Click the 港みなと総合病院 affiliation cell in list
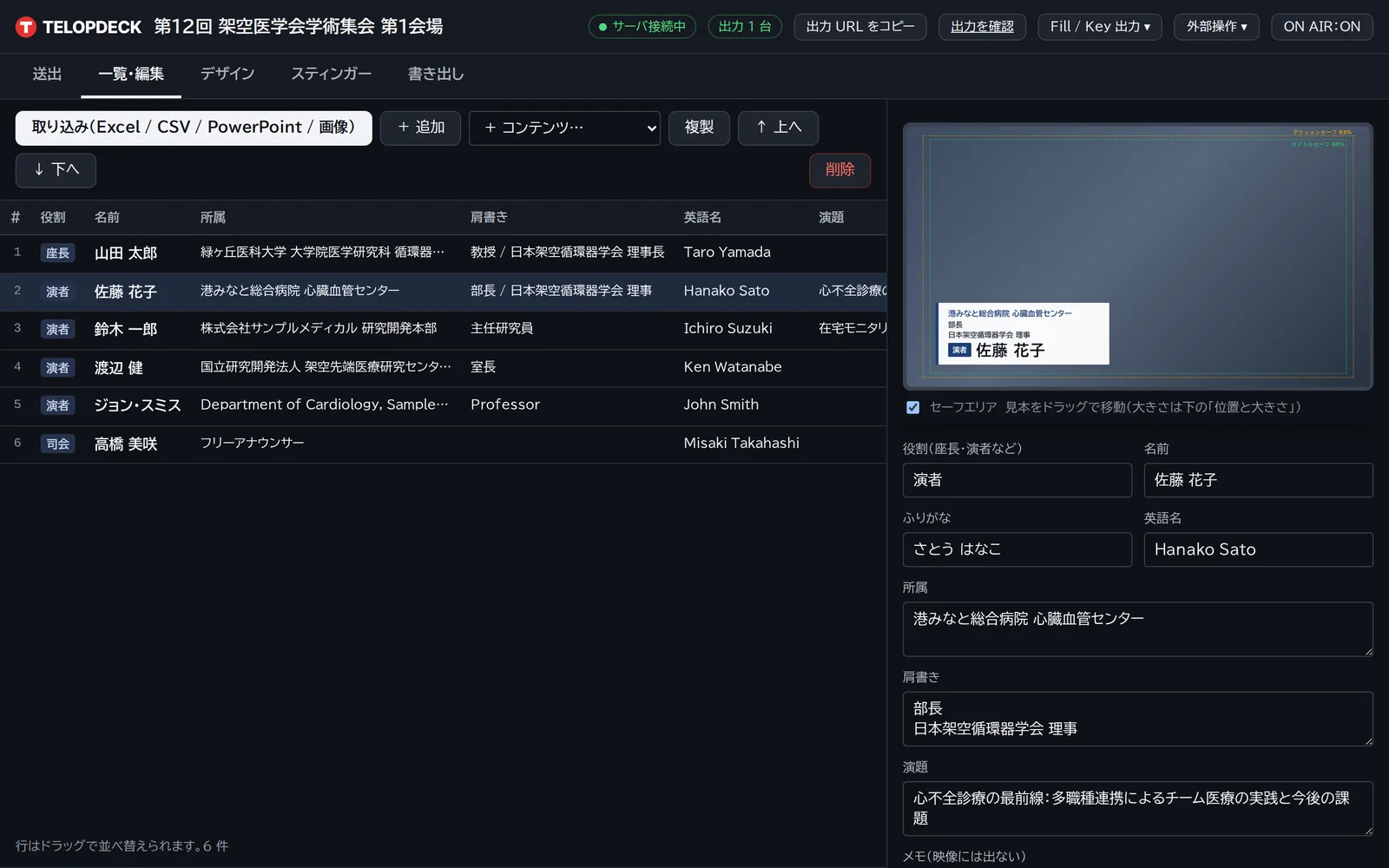Viewport: 1389px width, 868px height. pos(300,291)
